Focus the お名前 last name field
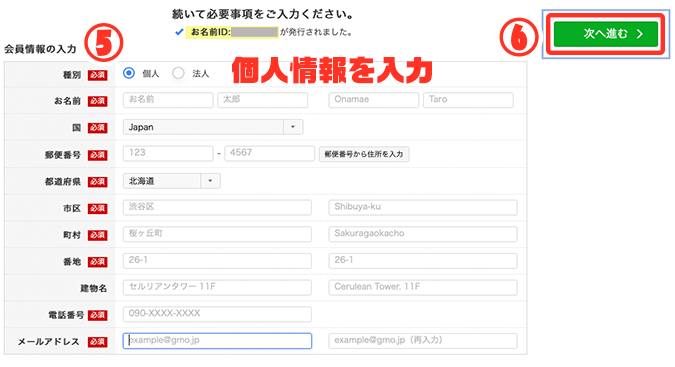The width and height of the screenshot is (675, 367). coord(168,100)
